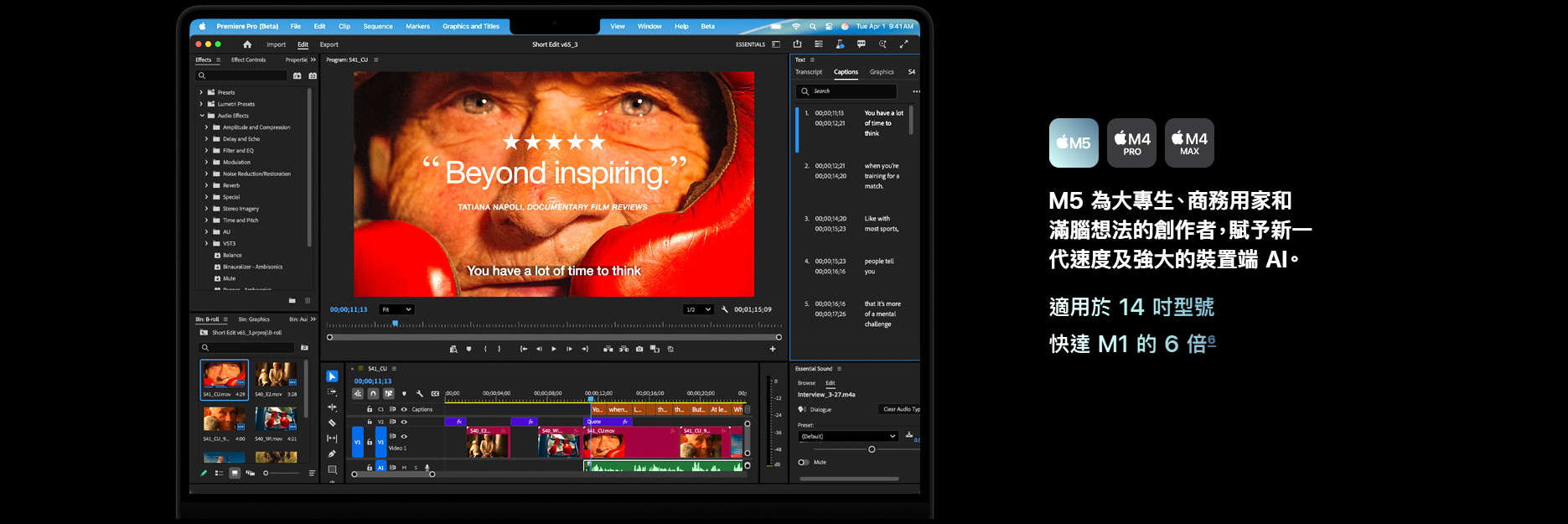Viewport: 1568px width, 524px height.
Task: Click the Home icon in the header bar
Action: click(x=247, y=44)
